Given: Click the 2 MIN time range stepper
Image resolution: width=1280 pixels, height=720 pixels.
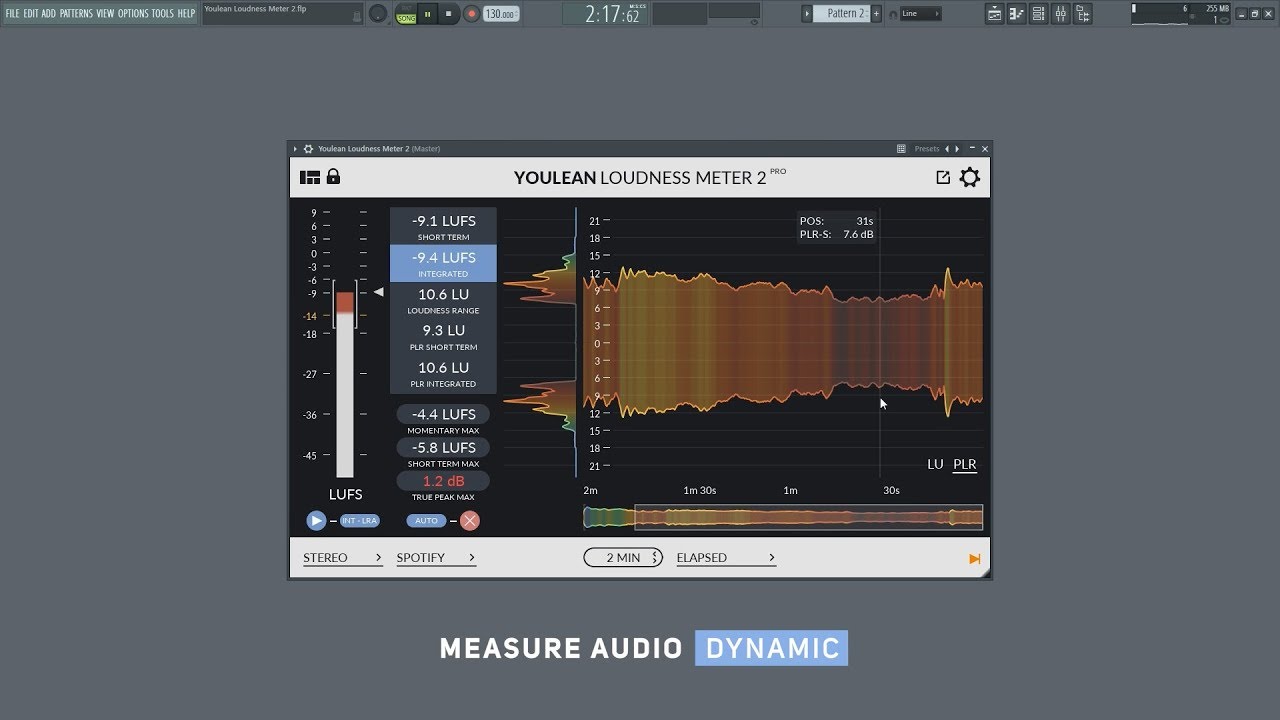Looking at the screenshot, I should click(x=622, y=557).
